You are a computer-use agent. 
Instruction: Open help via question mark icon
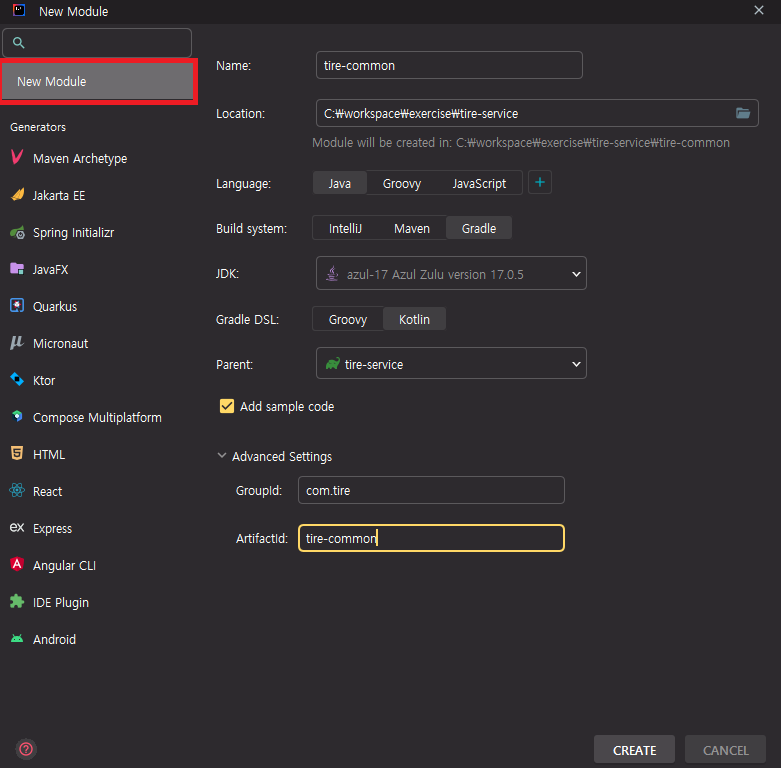pyautogui.click(x=26, y=749)
